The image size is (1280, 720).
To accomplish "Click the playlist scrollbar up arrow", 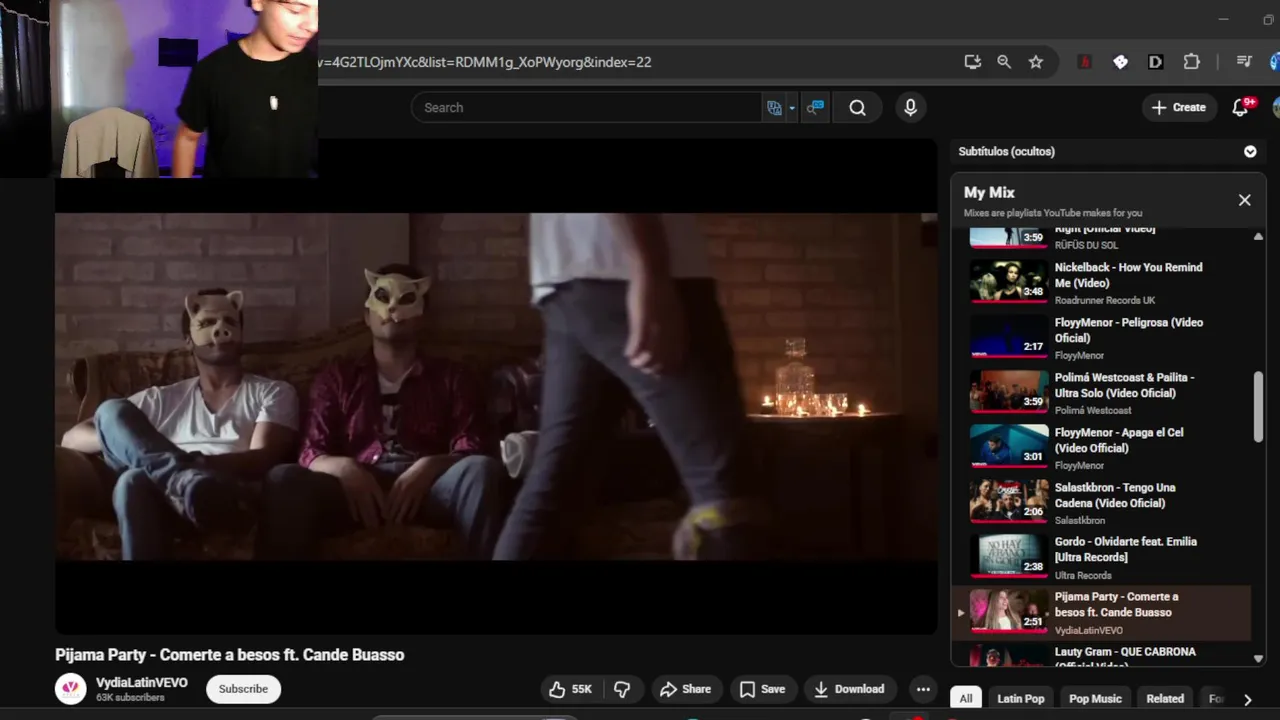I will tap(1258, 237).
